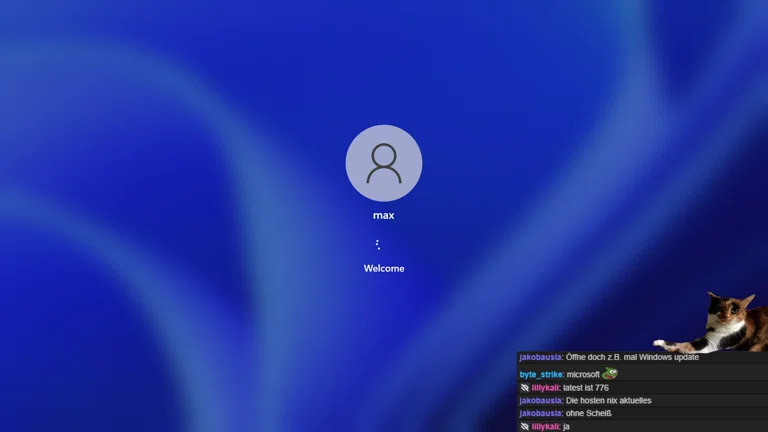The width and height of the screenshot is (768, 432).
Task: Select the username label max
Action: tap(384, 215)
